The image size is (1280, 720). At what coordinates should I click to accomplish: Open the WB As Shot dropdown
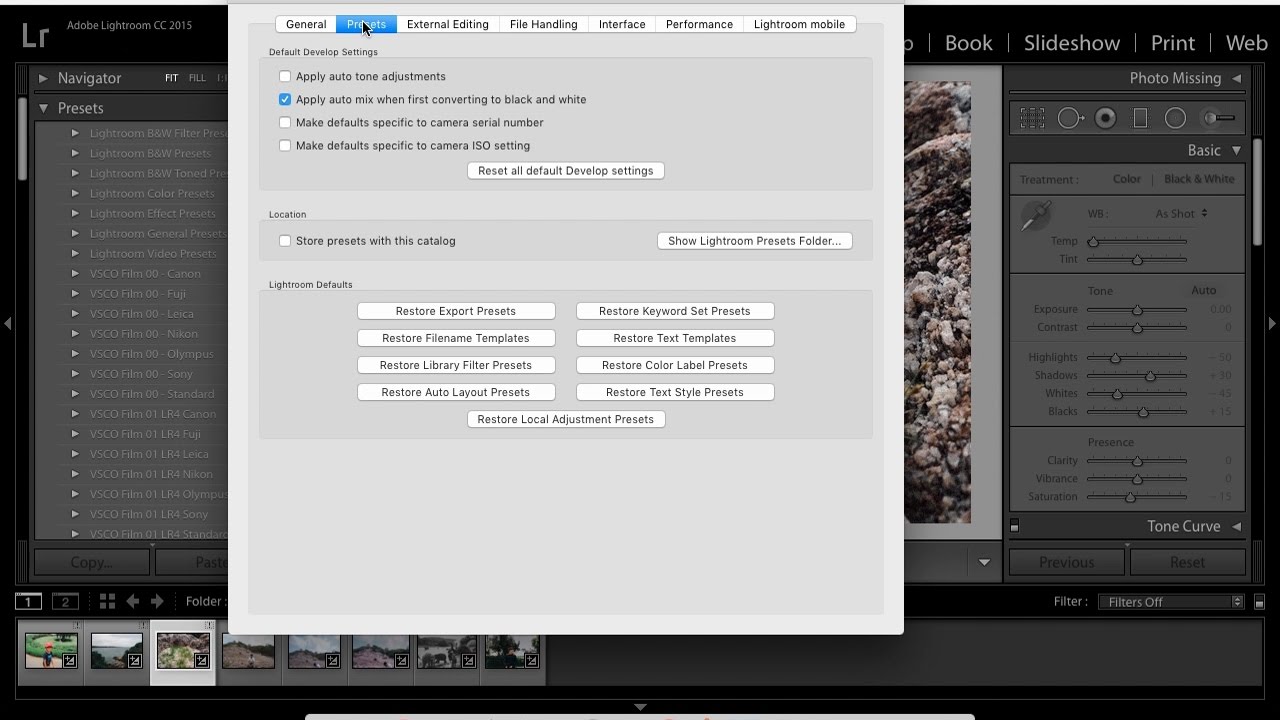pyautogui.click(x=1182, y=213)
